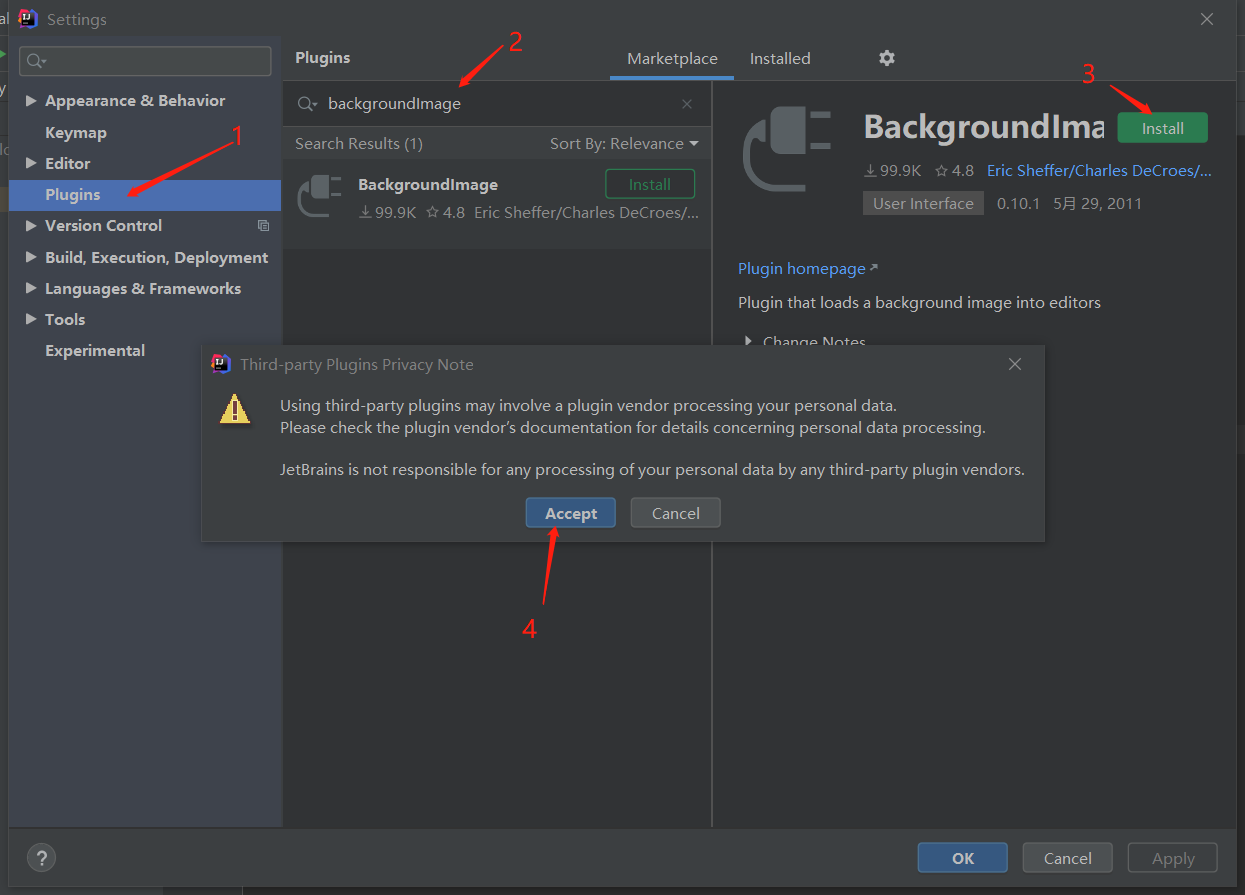Expand Build, Execution, Deployment node
The width and height of the screenshot is (1245, 895).
31,258
